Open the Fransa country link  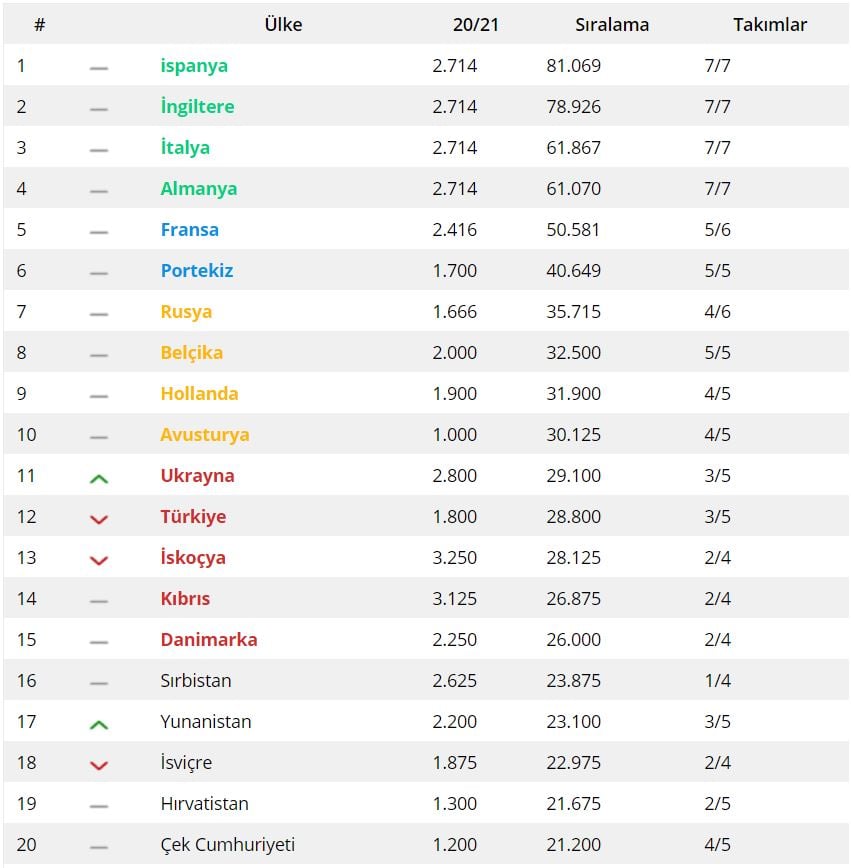(x=189, y=229)
